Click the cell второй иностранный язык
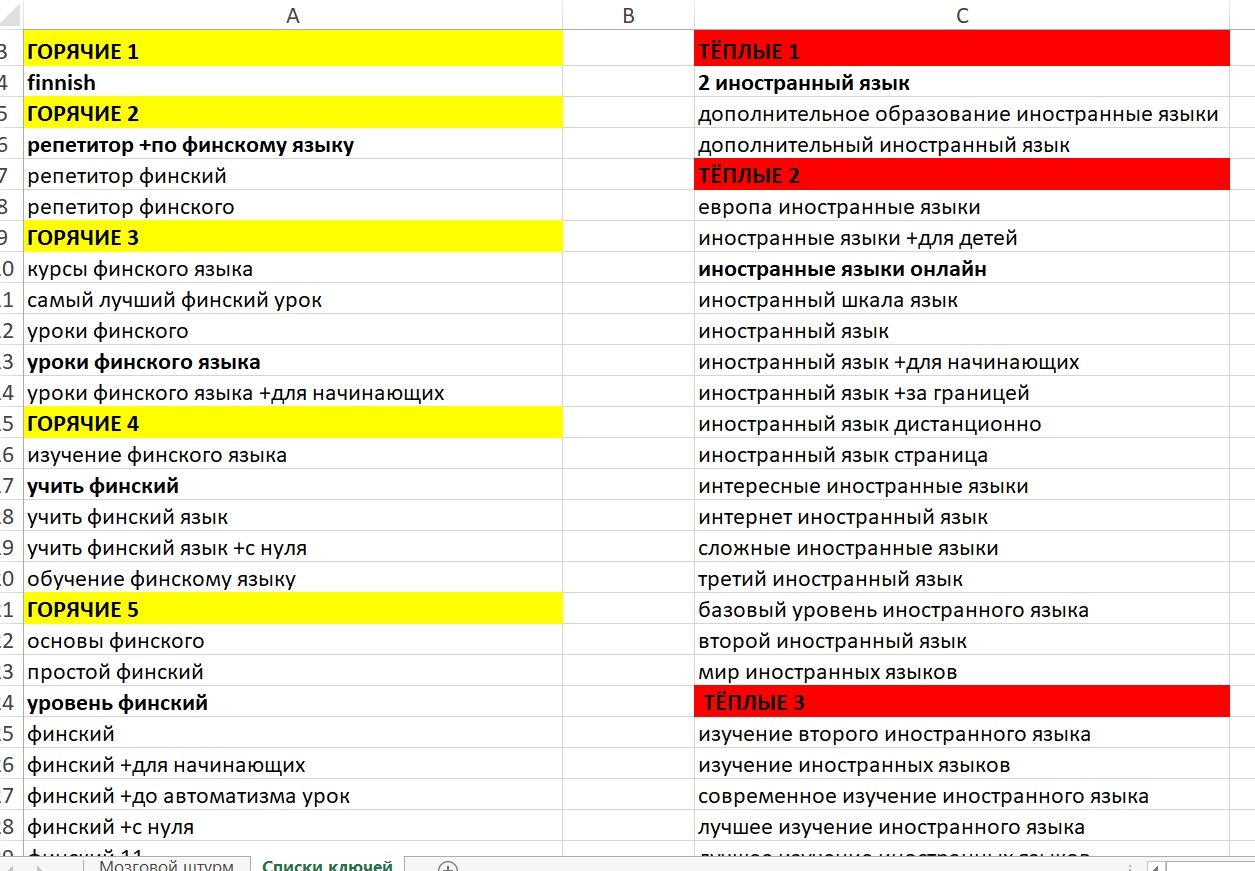Image resolution: width=1255 pixels, height=871 pixels. 962,640
